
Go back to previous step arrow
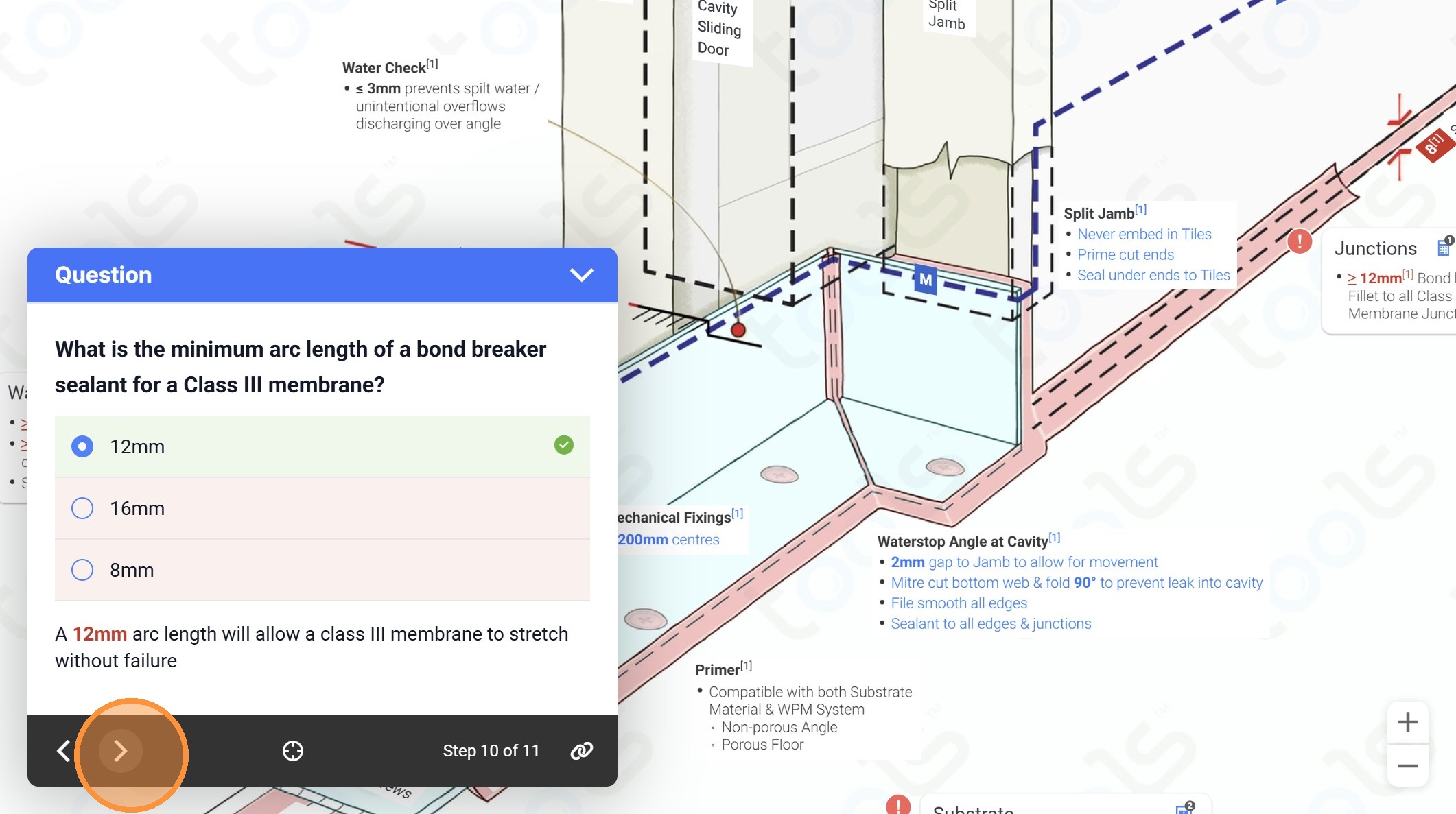coord(63,751)
